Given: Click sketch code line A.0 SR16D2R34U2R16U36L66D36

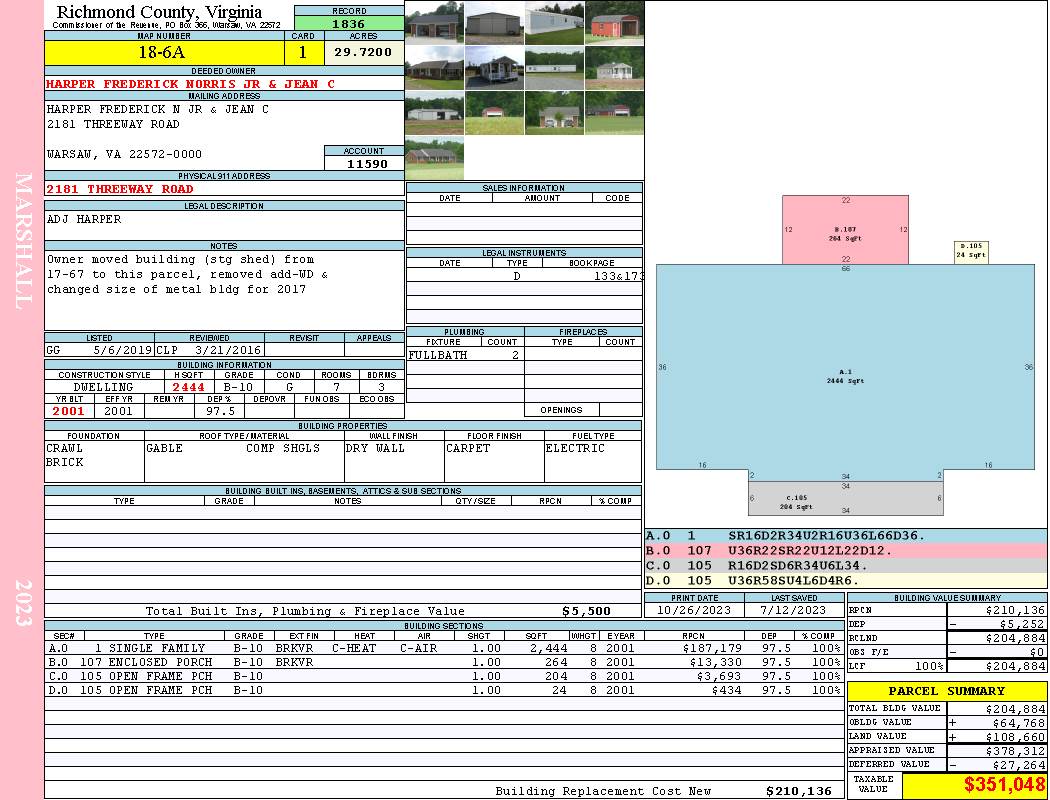Looking at the screenshot, I should [x=846, y=536].
